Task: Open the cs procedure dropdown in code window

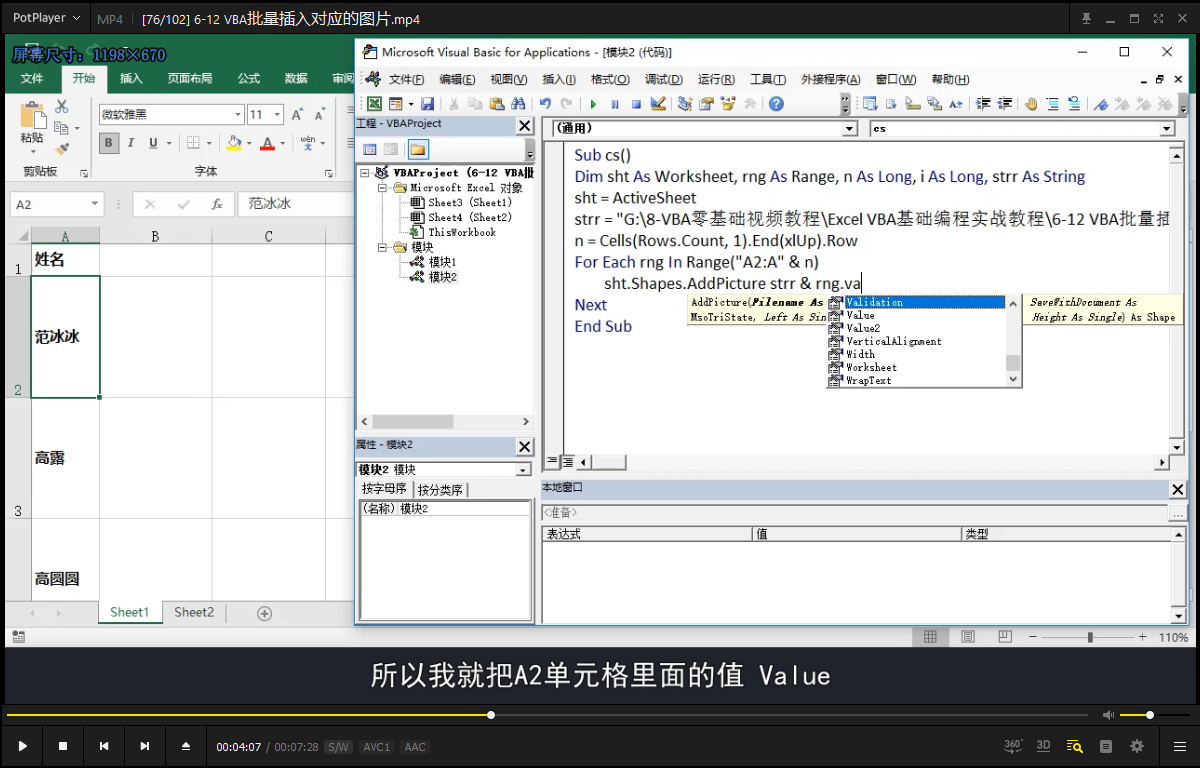Action: click(x=1166, y=129)
